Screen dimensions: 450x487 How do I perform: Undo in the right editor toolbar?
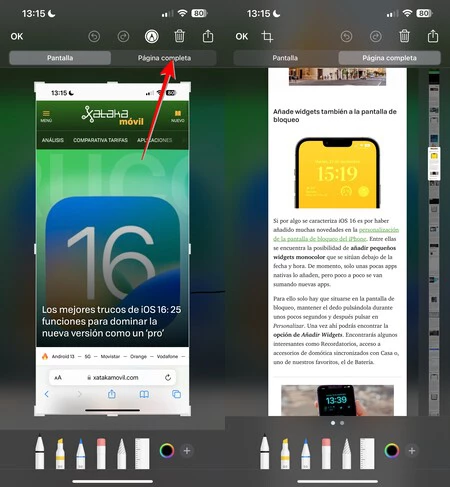(x=346, y=36)
